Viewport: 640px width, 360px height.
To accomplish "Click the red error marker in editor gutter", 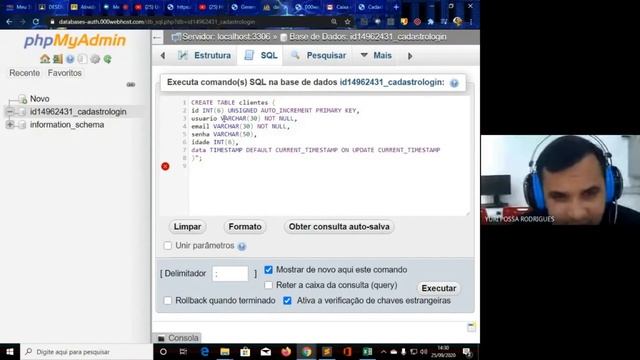I will (x=165, y=166).
